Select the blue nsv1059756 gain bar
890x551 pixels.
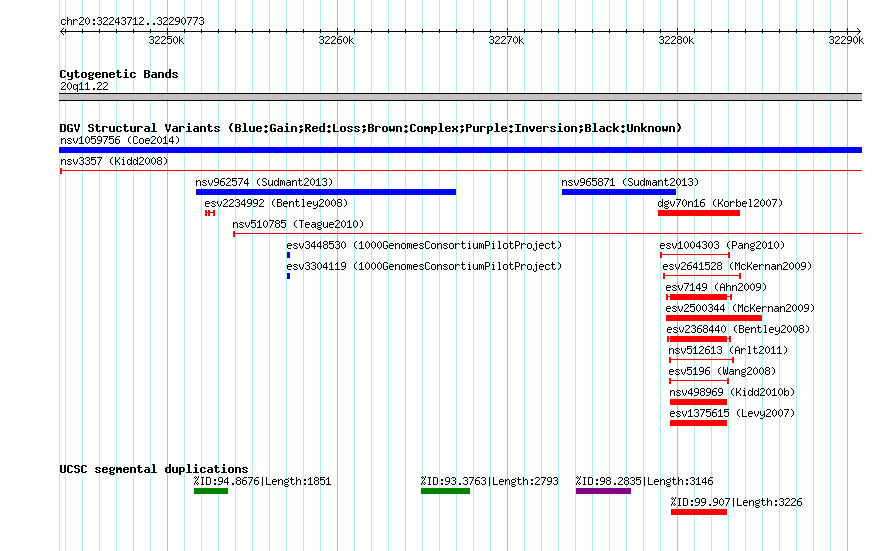point(460,150)
